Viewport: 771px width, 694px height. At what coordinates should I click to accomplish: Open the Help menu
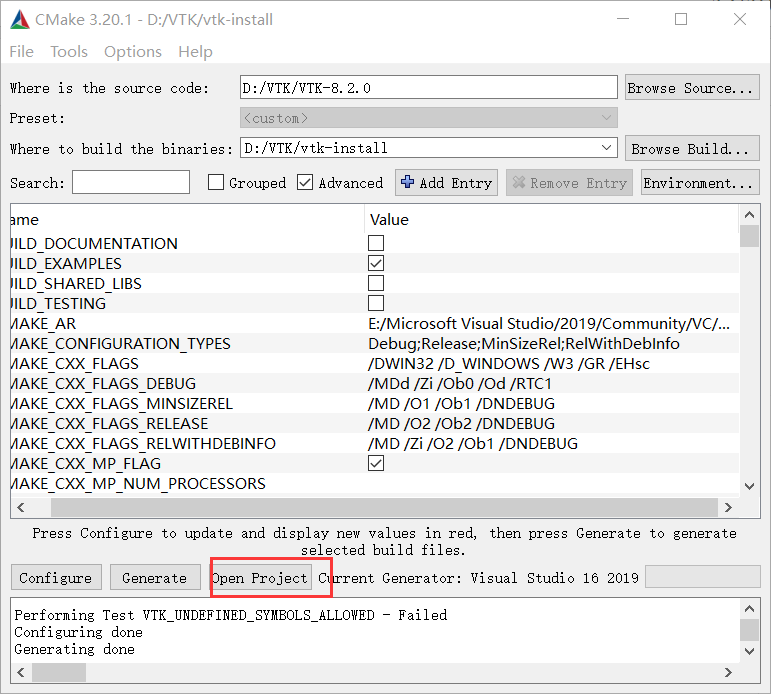tap(195, 52)
